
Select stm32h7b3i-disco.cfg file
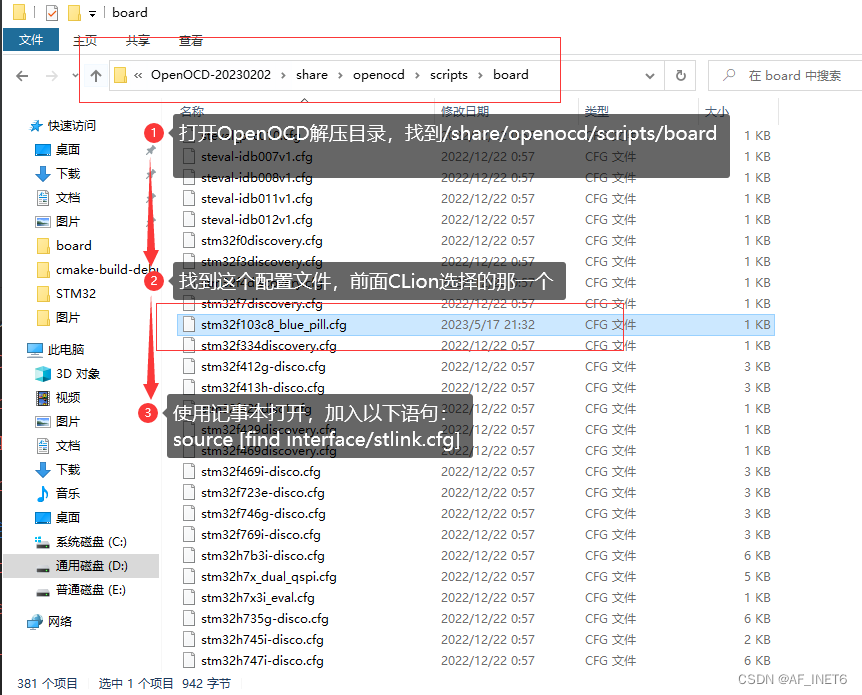(x=476, y=556)
